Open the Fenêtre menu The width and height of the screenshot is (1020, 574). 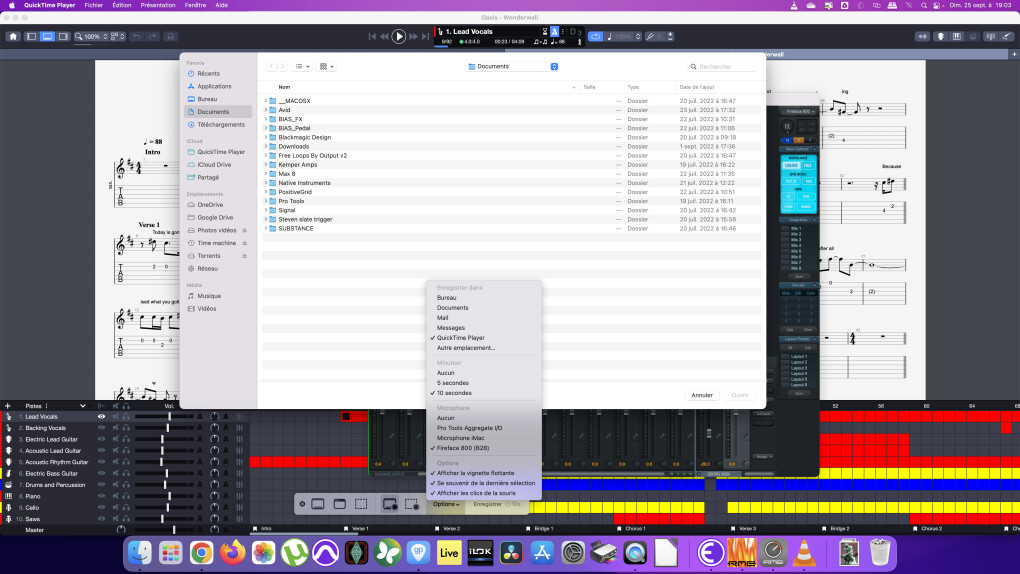click(x=195, y=5)
